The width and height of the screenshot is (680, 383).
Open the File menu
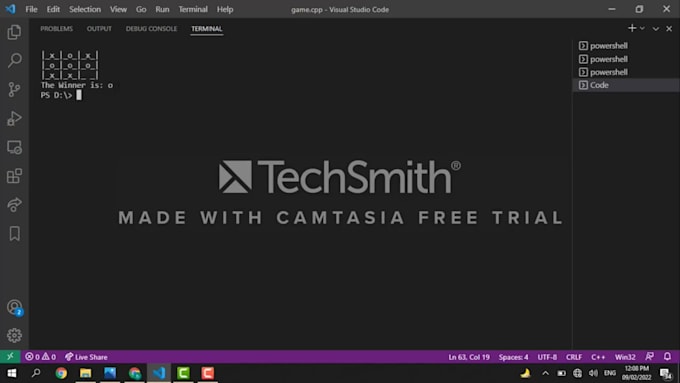31,9
